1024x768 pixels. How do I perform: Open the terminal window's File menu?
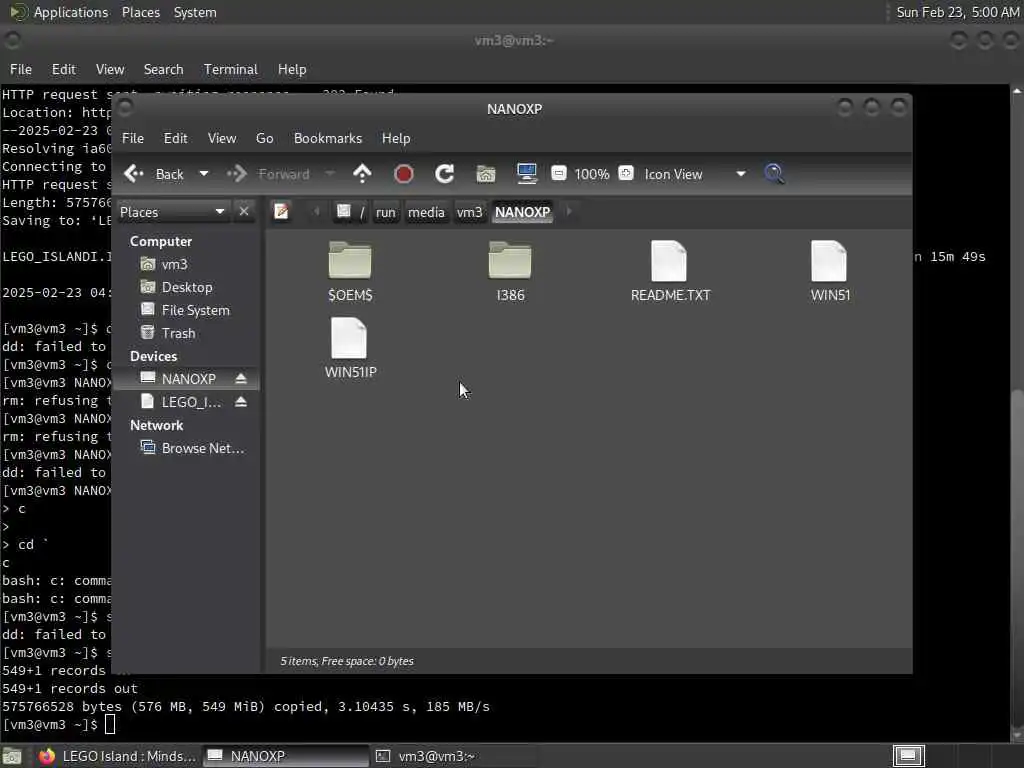tap(21, 69)
